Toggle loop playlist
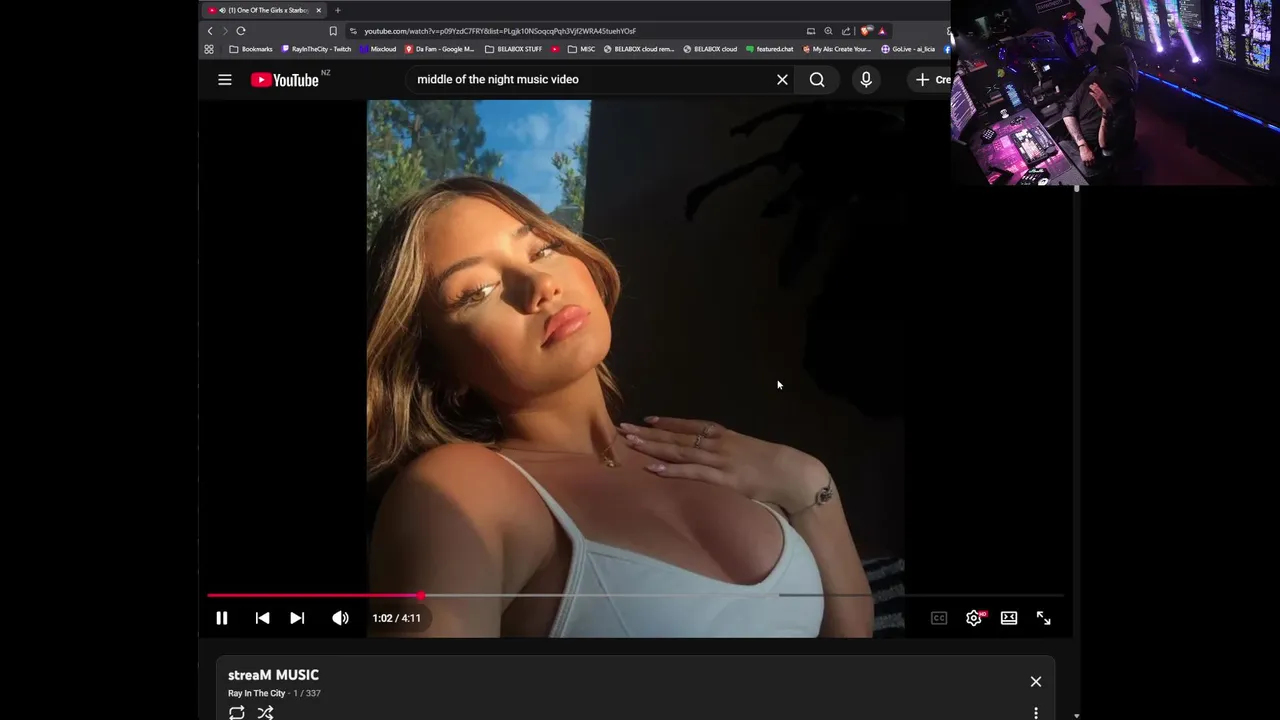The height and width of the screenshot is (720, 1280). [x=237, y=713]
